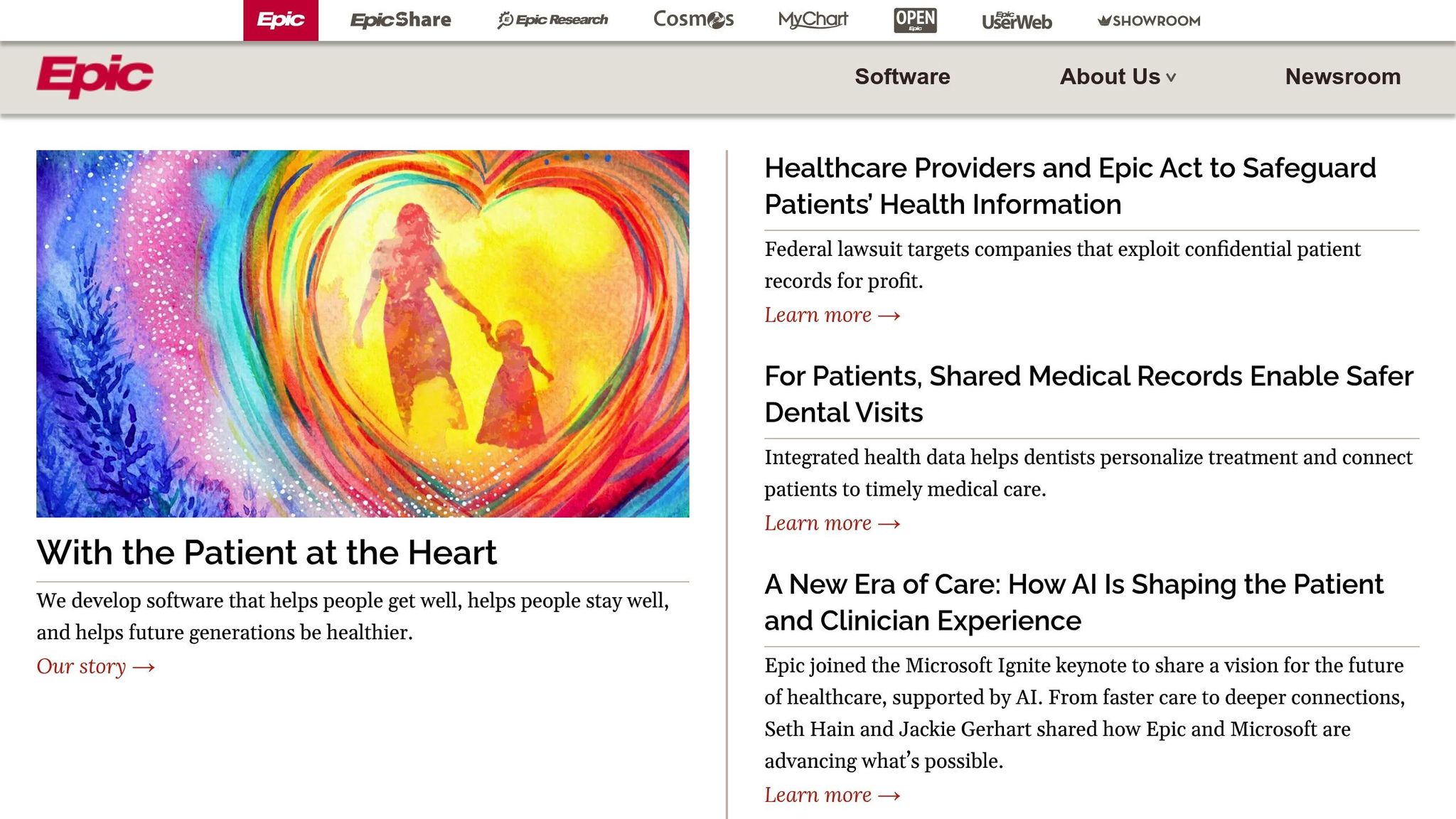Open the watercolor heart painting image

[x=363, y=333]
